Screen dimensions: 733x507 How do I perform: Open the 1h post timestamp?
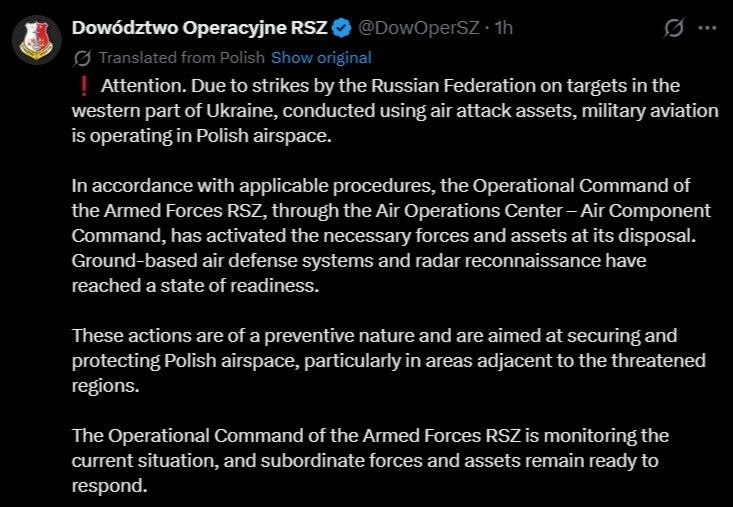coord(504,28)
